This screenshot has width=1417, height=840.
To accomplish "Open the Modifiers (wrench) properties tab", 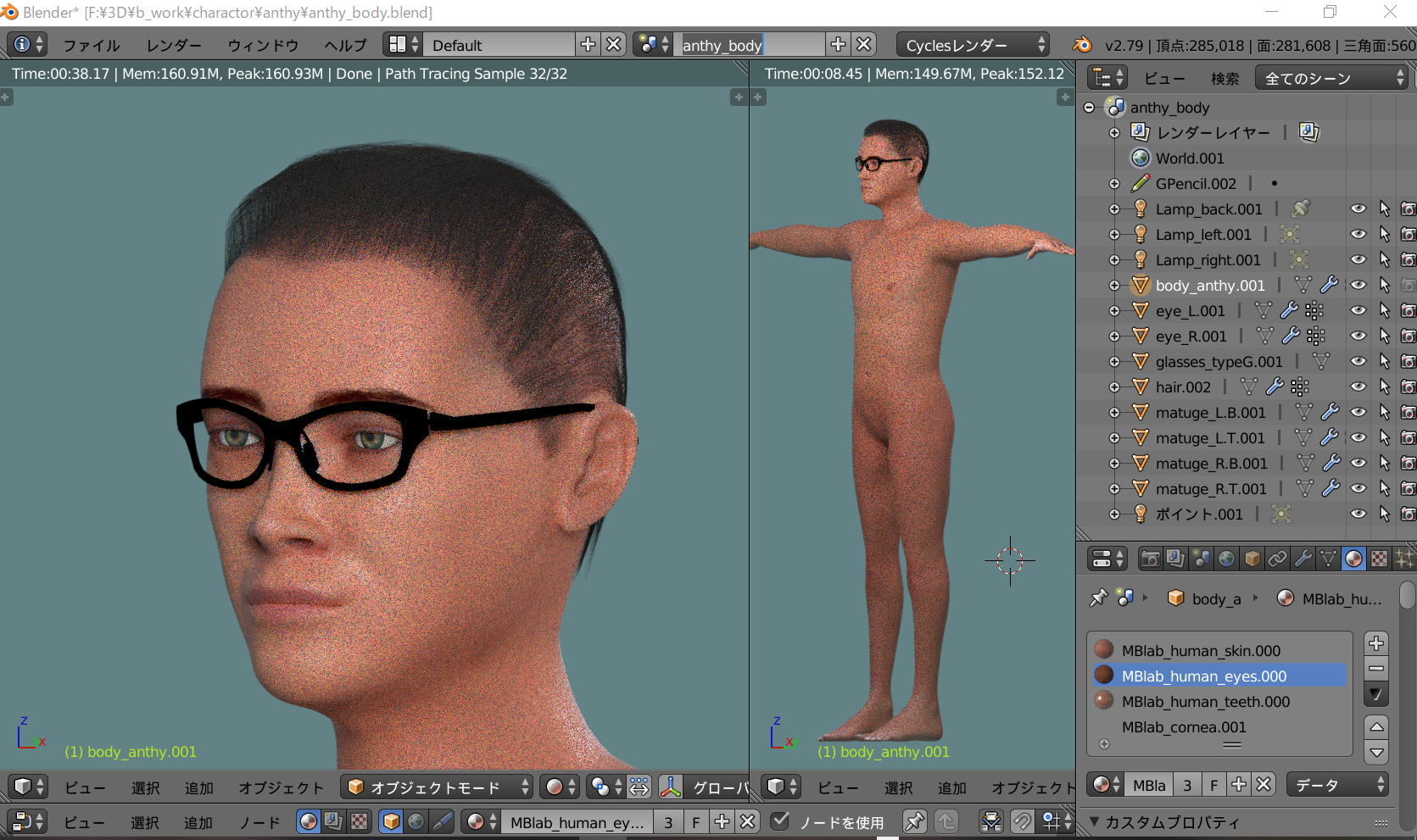I will pyautogui.click(x=1303, y=559).
